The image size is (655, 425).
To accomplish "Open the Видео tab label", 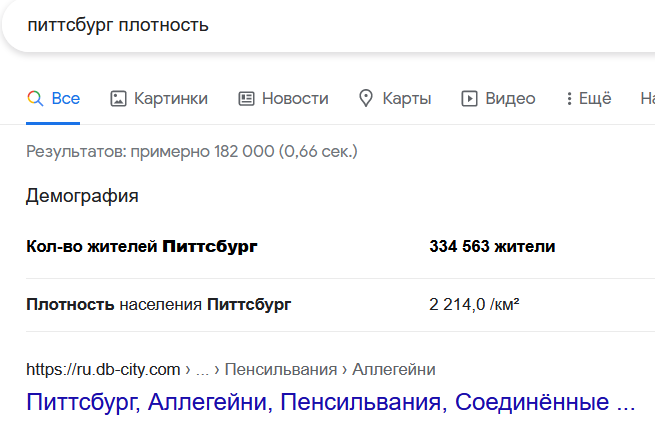I will pos(510,99).
